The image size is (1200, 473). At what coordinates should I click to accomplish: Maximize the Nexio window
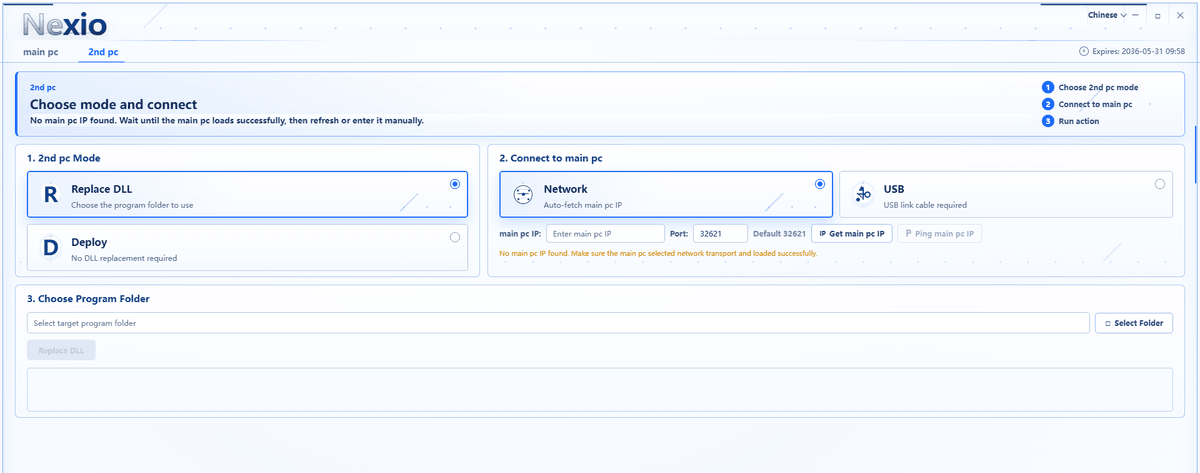(1158, 16)
